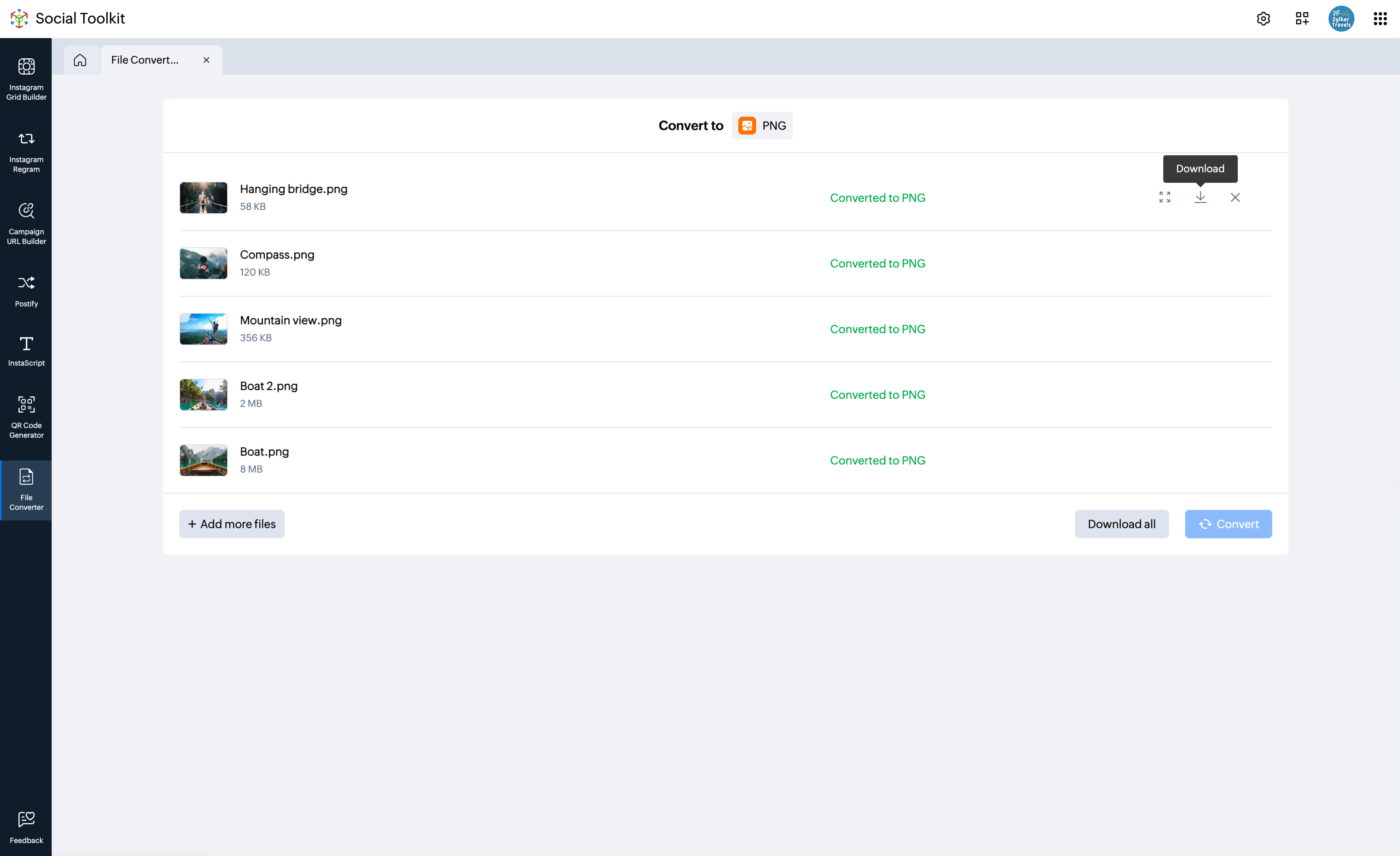Viewport: 1400px width, 856px height.
Task: Open the apps launcher dots menu
Action: 1380,19
